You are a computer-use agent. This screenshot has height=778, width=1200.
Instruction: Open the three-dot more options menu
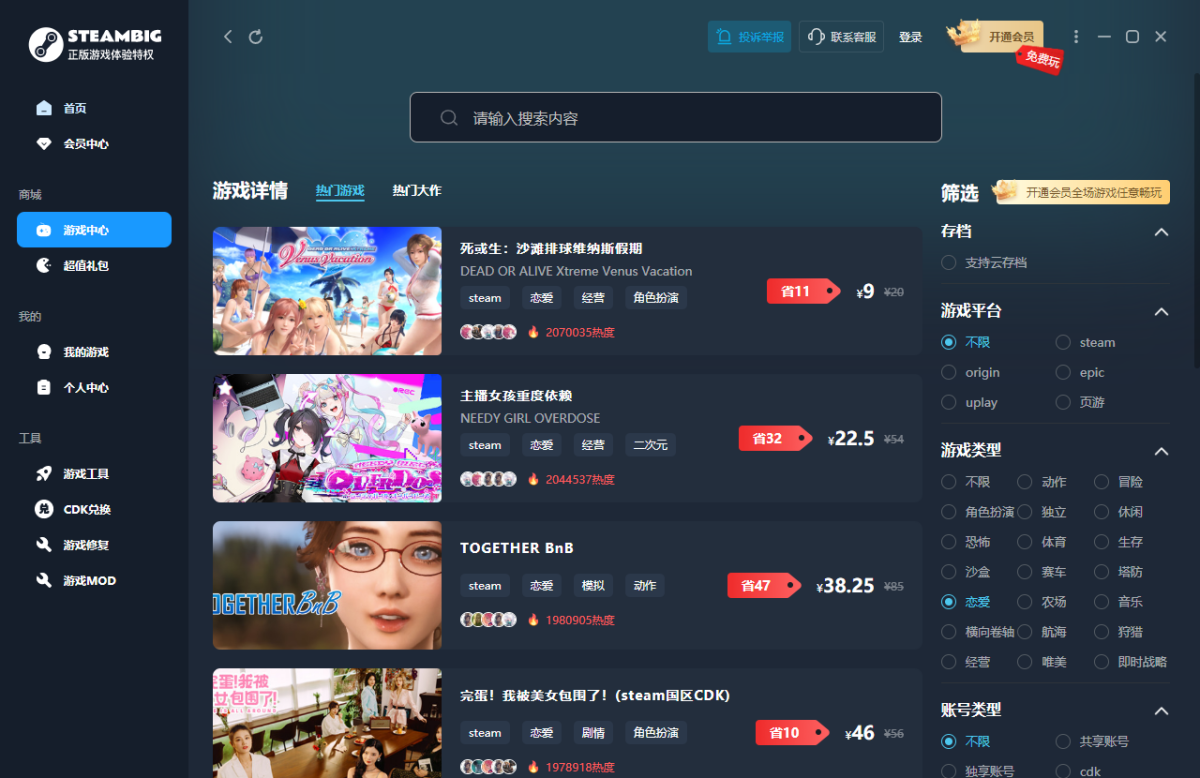(x=1076, y=37)
